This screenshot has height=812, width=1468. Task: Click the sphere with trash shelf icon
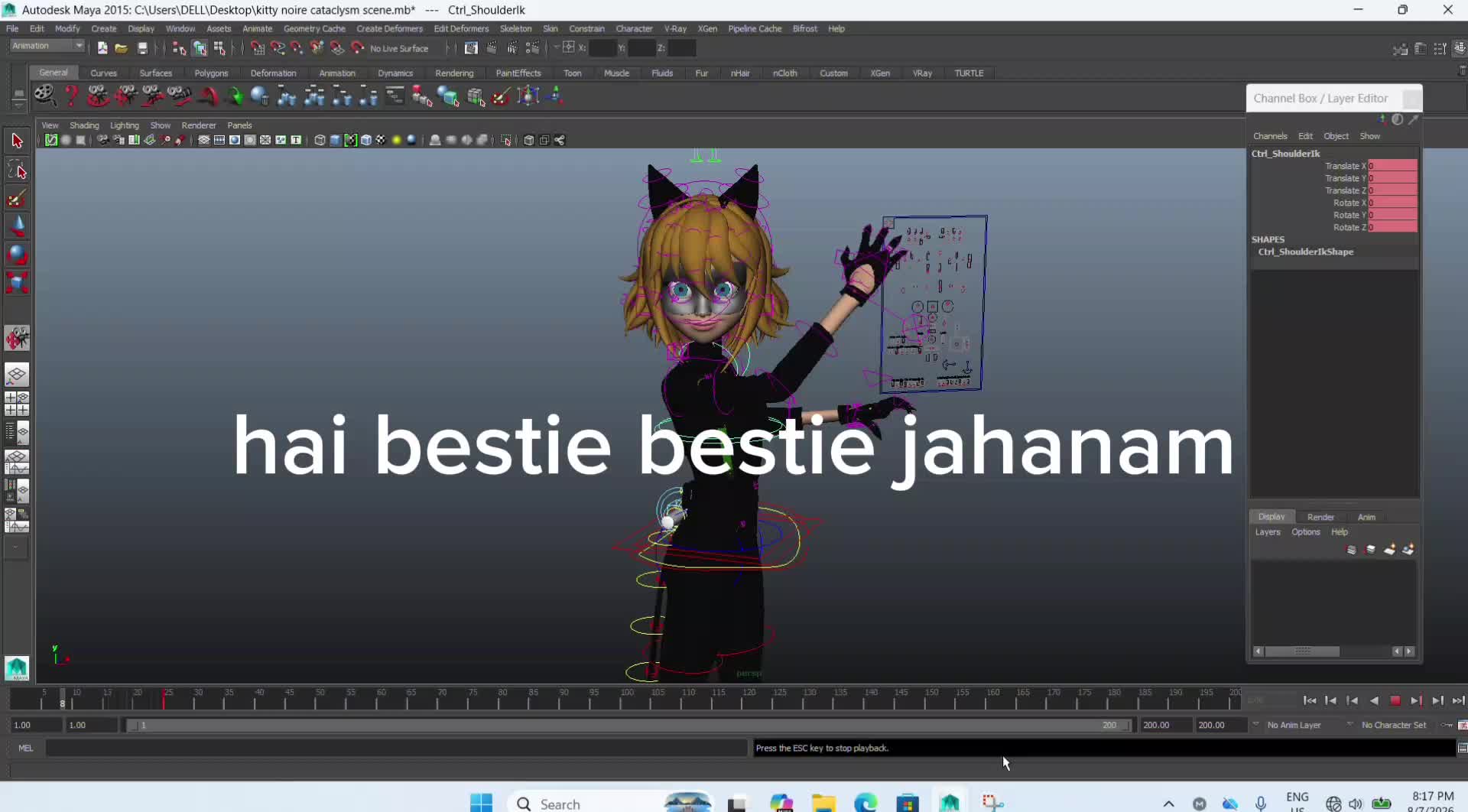(x=260, y=96)
